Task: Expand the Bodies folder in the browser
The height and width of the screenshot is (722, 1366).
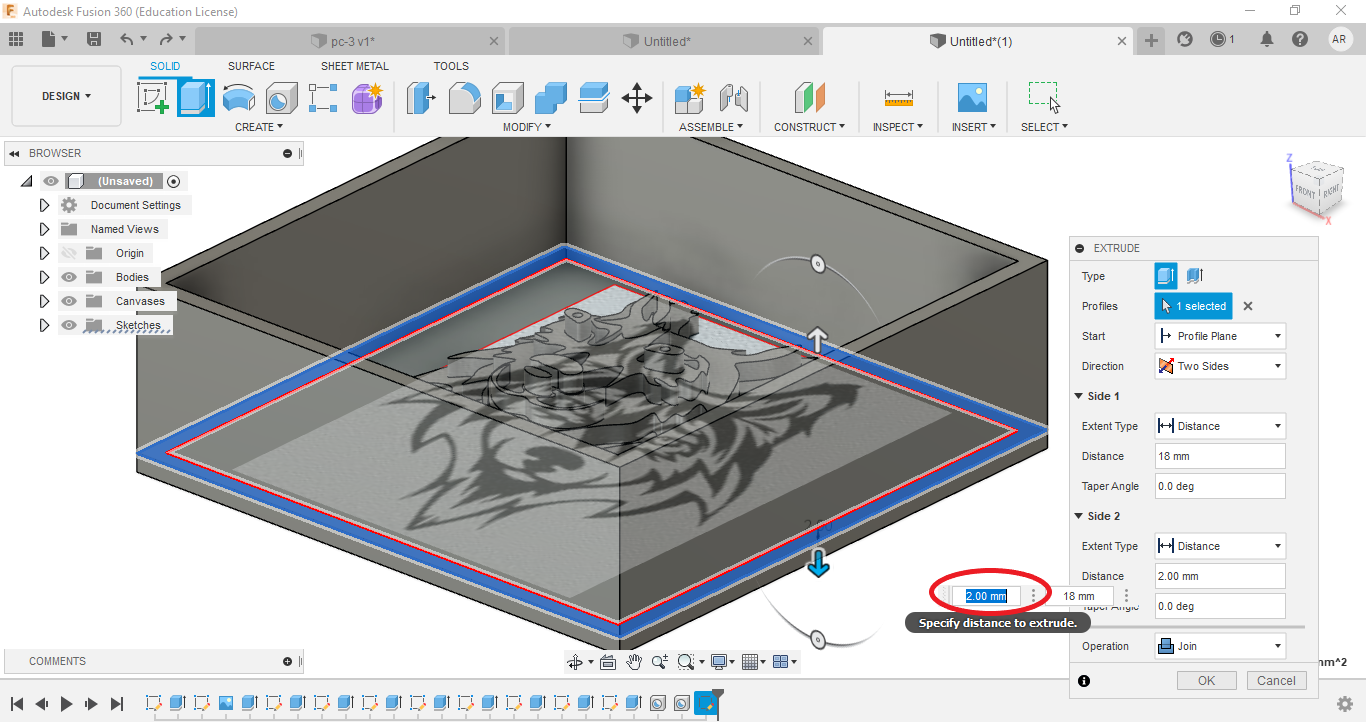Action: coord(44,277)
